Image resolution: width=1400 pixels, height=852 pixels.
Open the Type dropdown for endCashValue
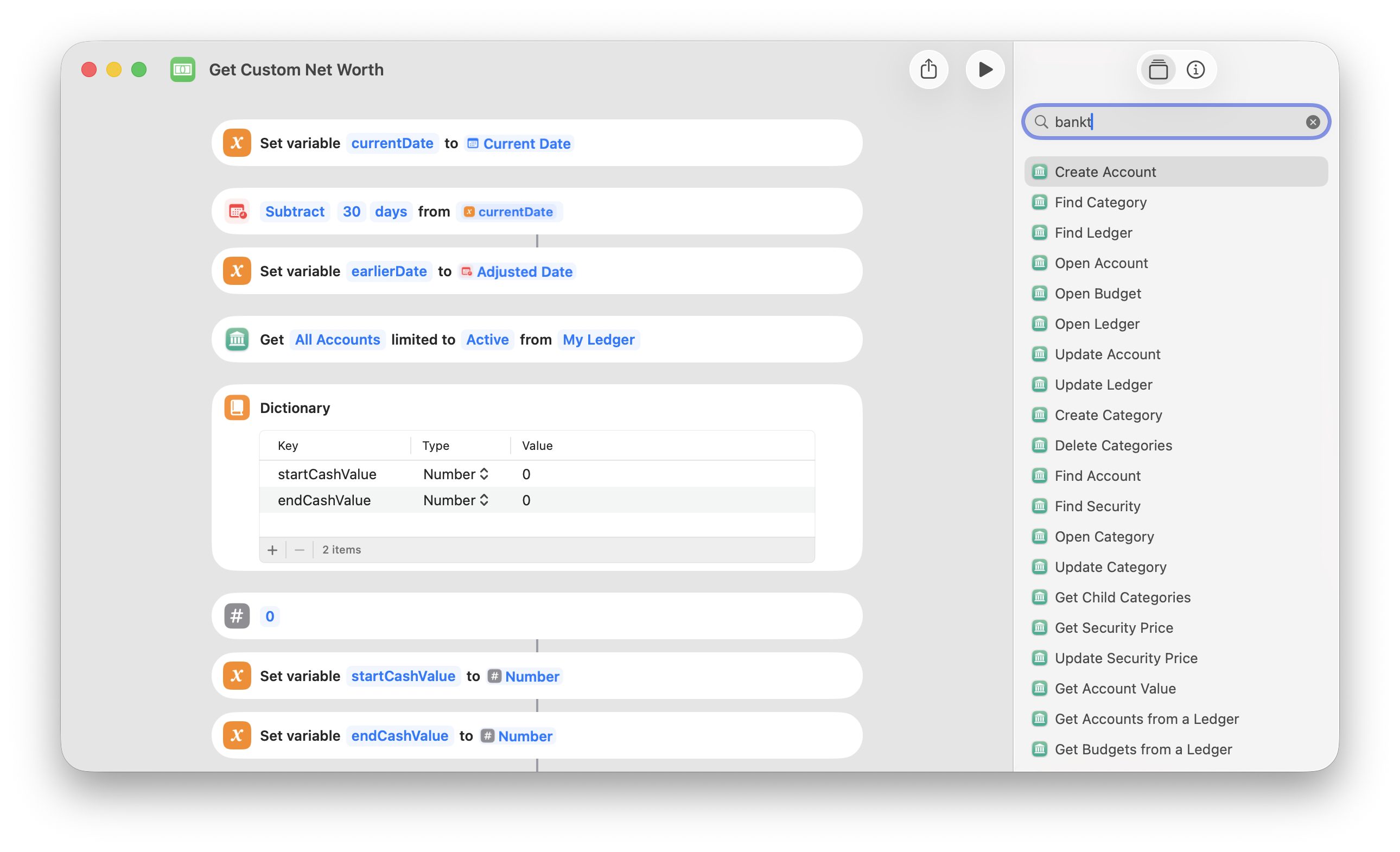484,500
